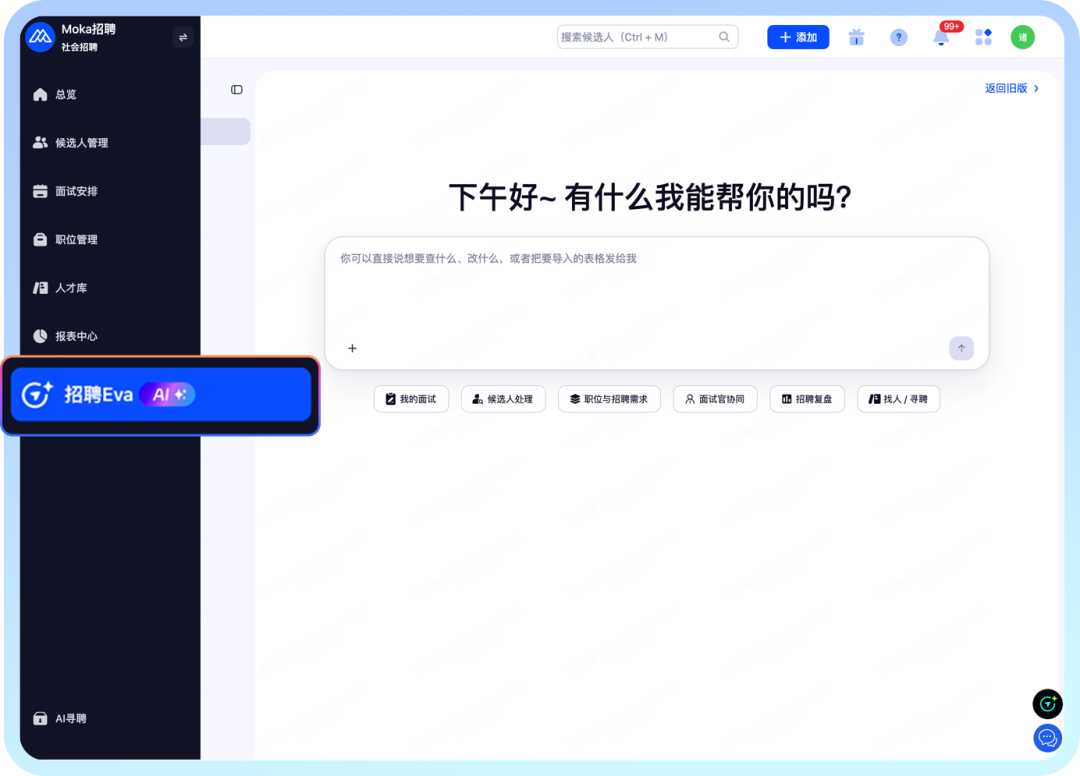Select the 面试官协同 quick chip
Image resolution: width=1080 pixels, height=776 pixels.
coord(715,399)
